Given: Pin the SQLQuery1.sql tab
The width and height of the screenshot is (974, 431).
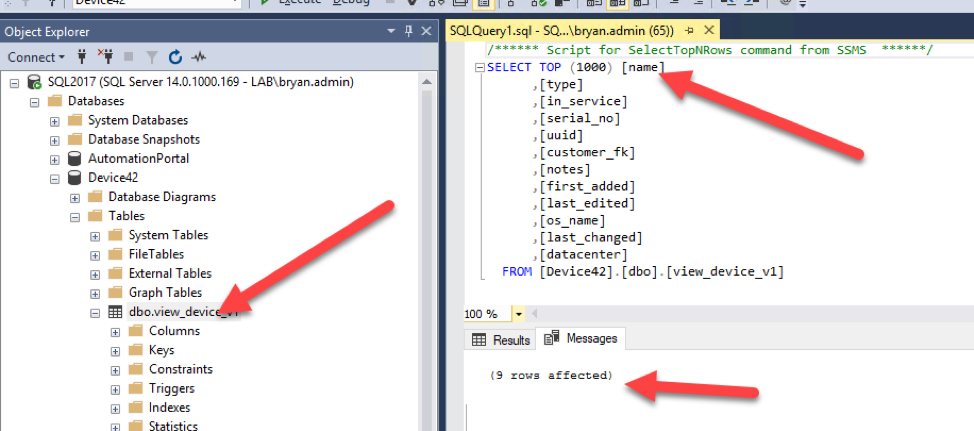Looking at the screenshot, I should click(690, 33).
